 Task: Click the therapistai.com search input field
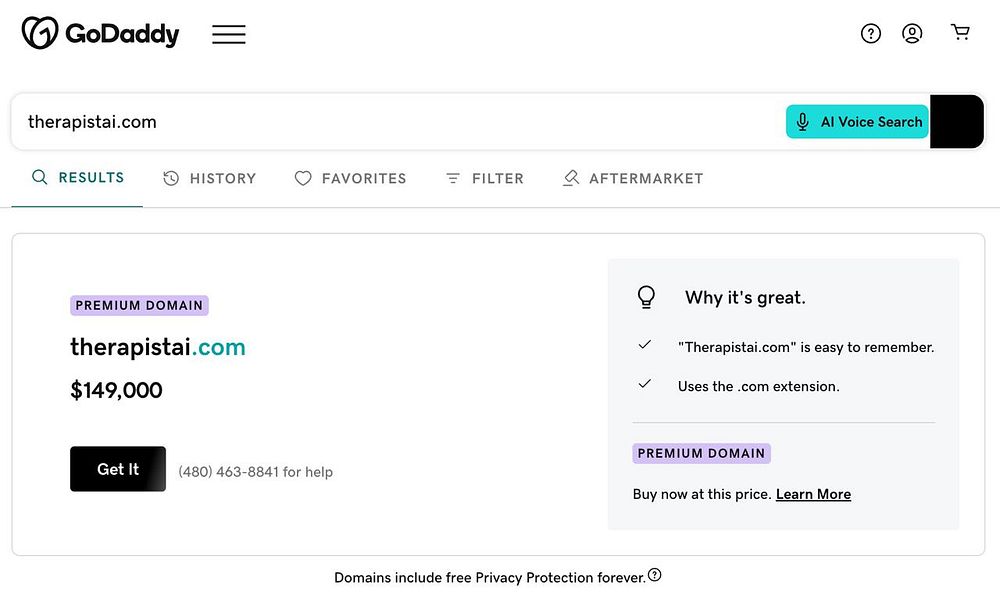tap(400, 122)
